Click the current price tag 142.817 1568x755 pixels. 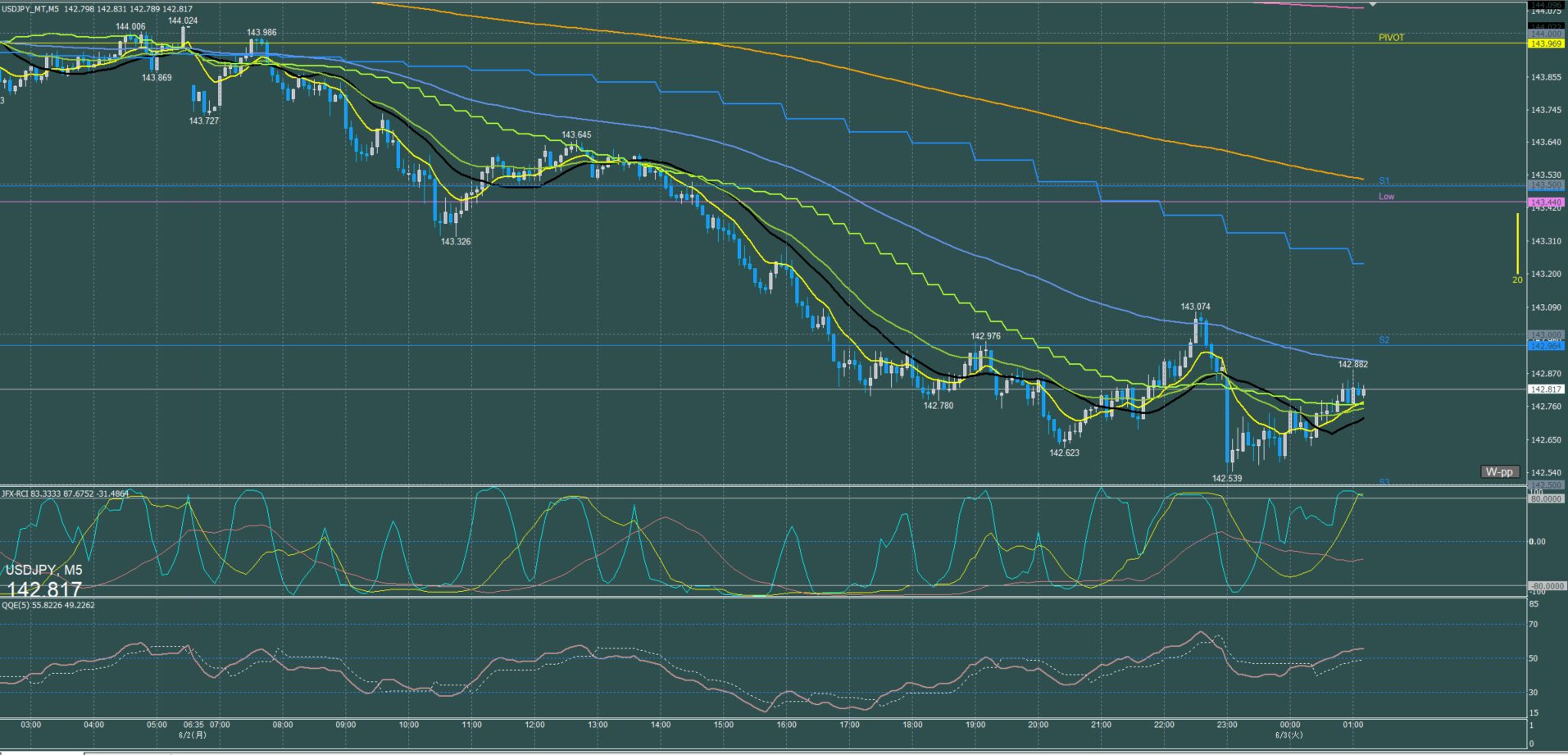(1546, 389)
